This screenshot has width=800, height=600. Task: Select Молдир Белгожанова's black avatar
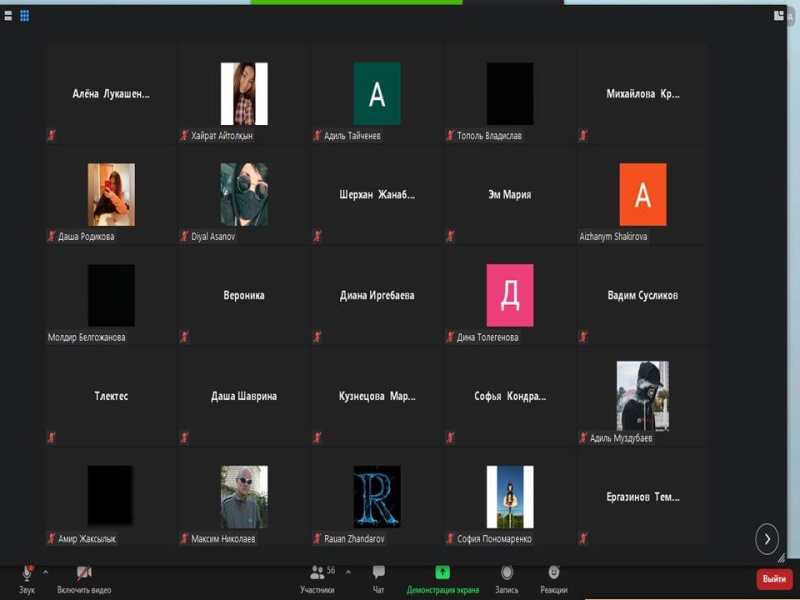pyautogui.click(x=111, y=295)
